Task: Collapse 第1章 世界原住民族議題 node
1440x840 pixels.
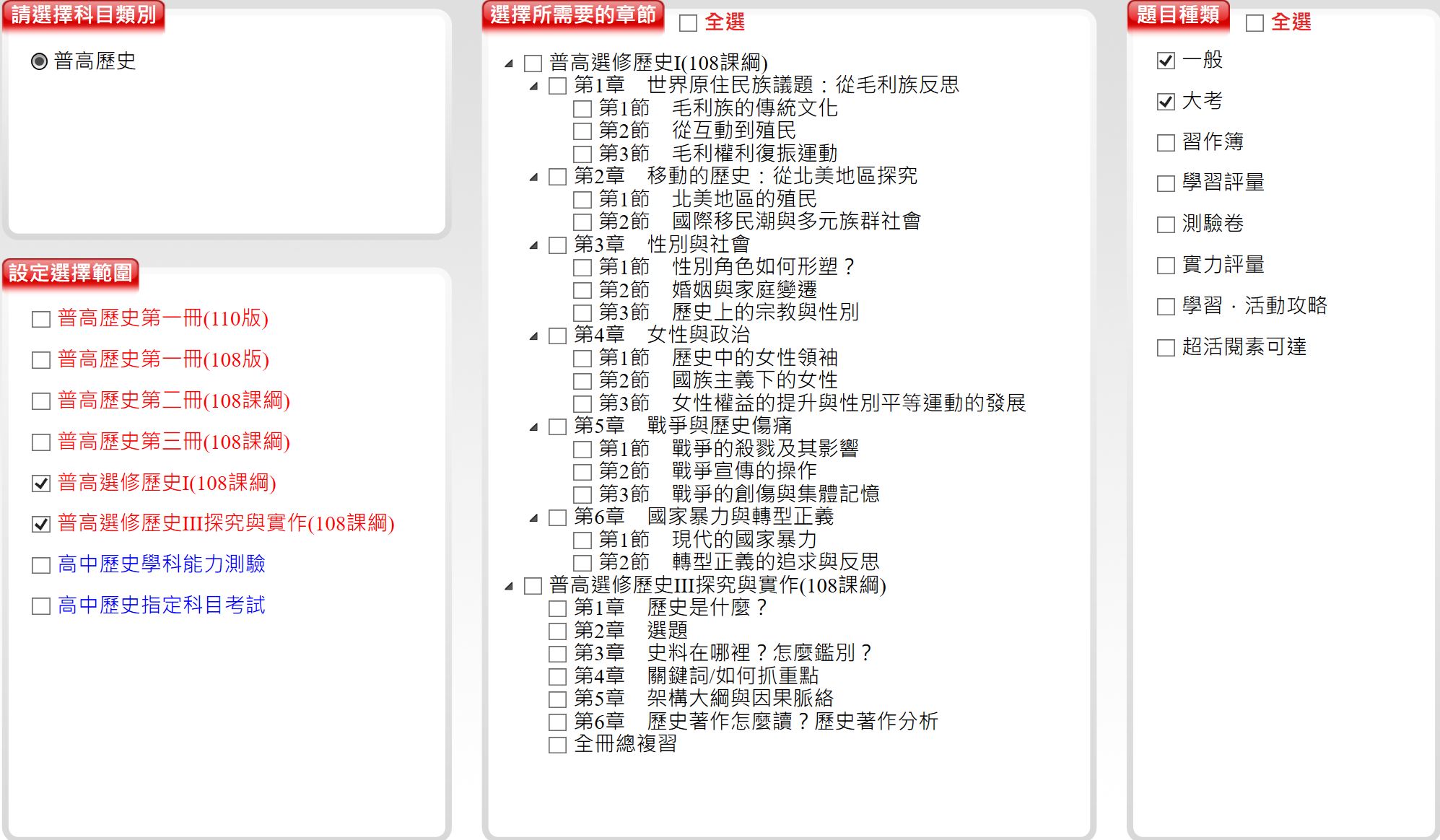Action: pos(533,87)
